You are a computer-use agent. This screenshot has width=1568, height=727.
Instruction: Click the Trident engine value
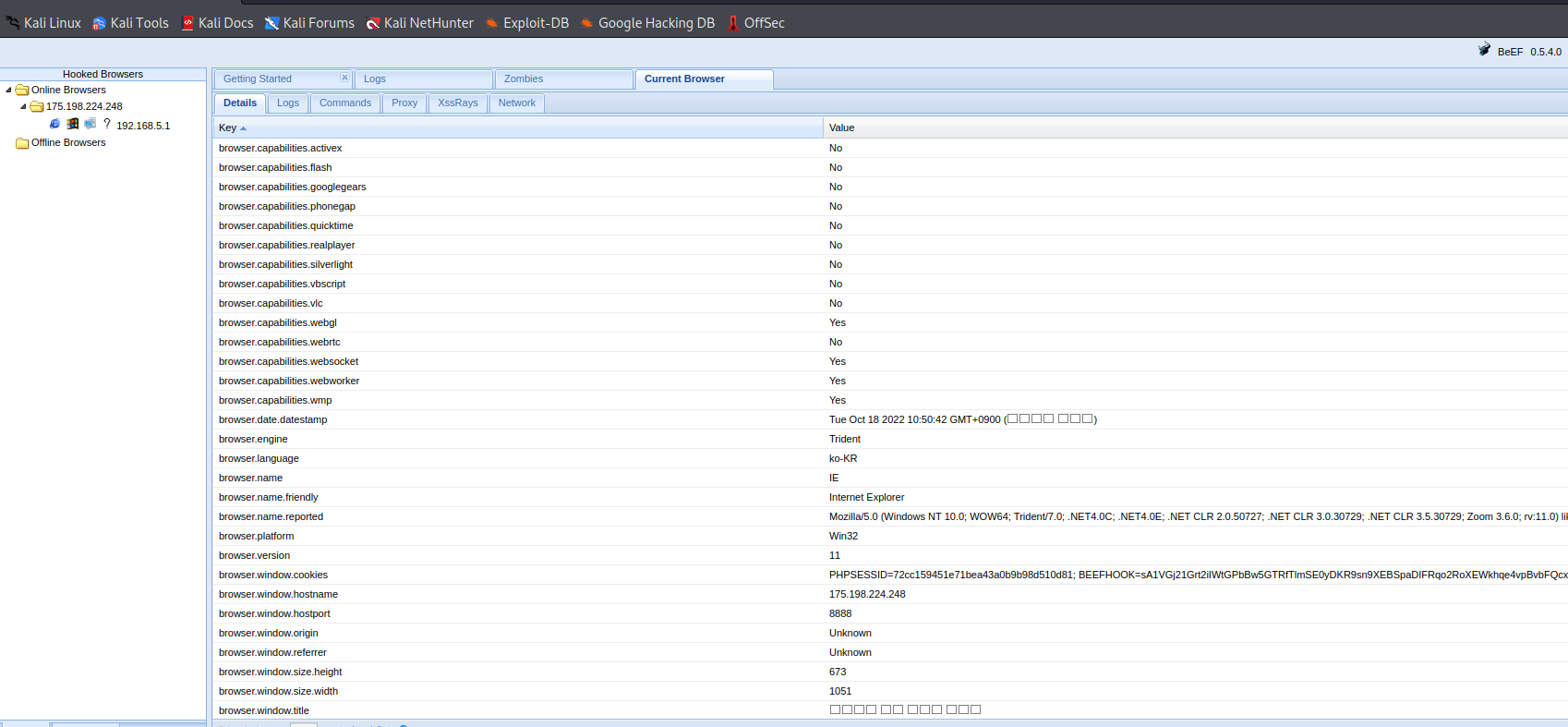pyautogui.click(x=845, y=439)
